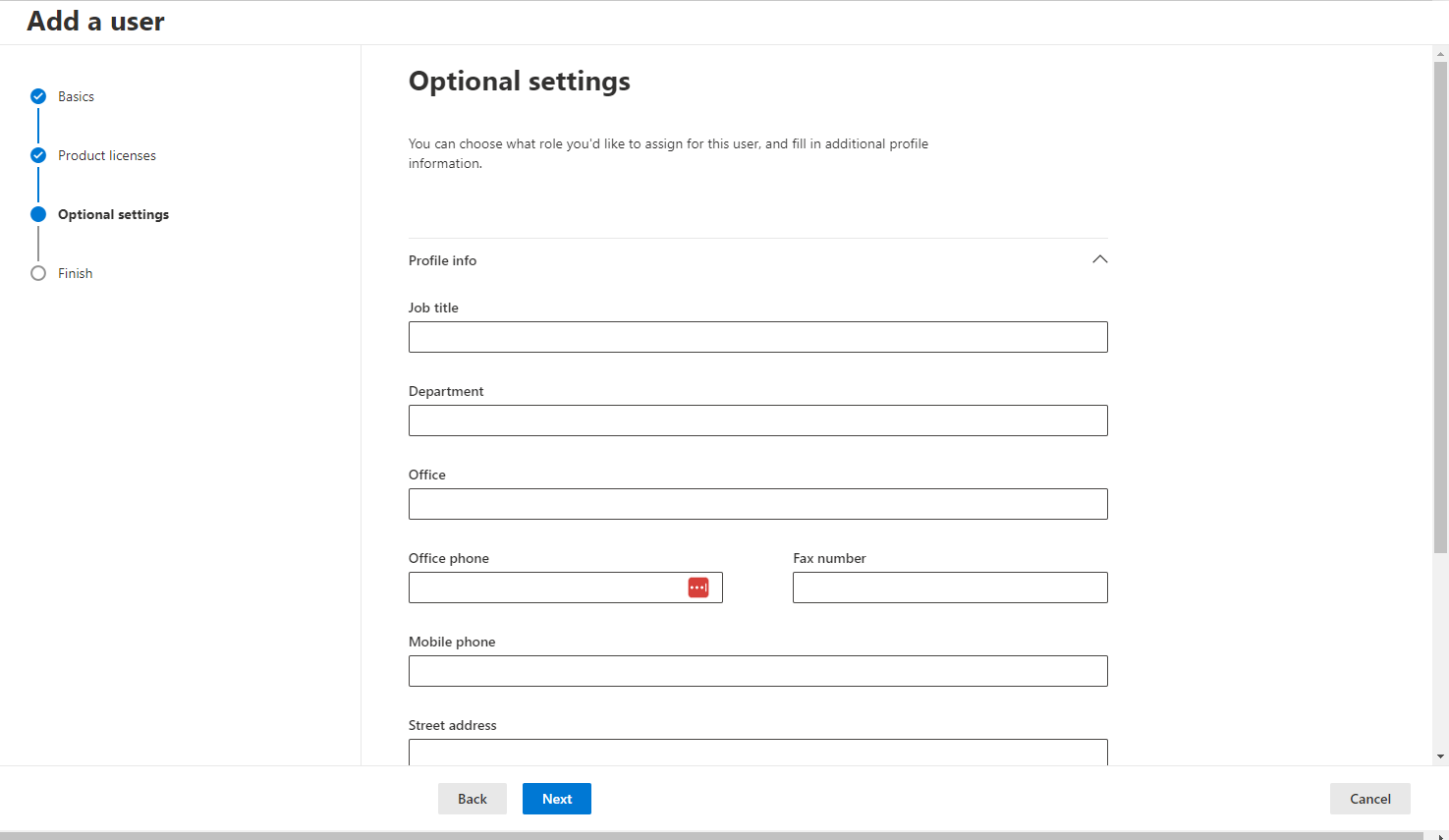The height and width of the screenshot is (840, 1449).
Task: Click the Office phone label
Action: (x=449, y=558)
